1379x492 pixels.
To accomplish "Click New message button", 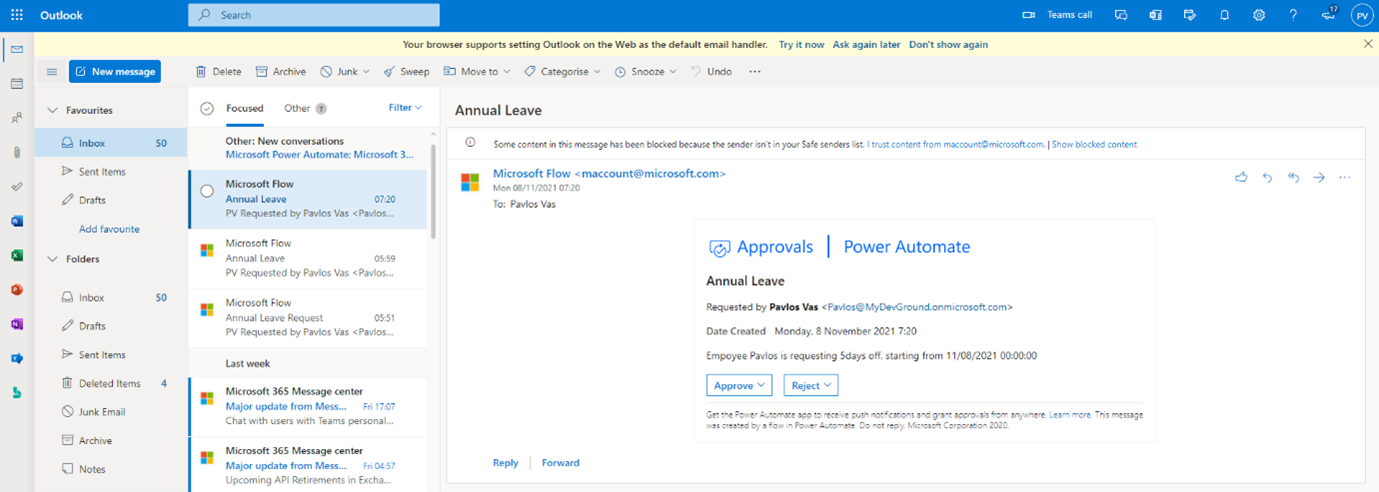I will [115, 71].
